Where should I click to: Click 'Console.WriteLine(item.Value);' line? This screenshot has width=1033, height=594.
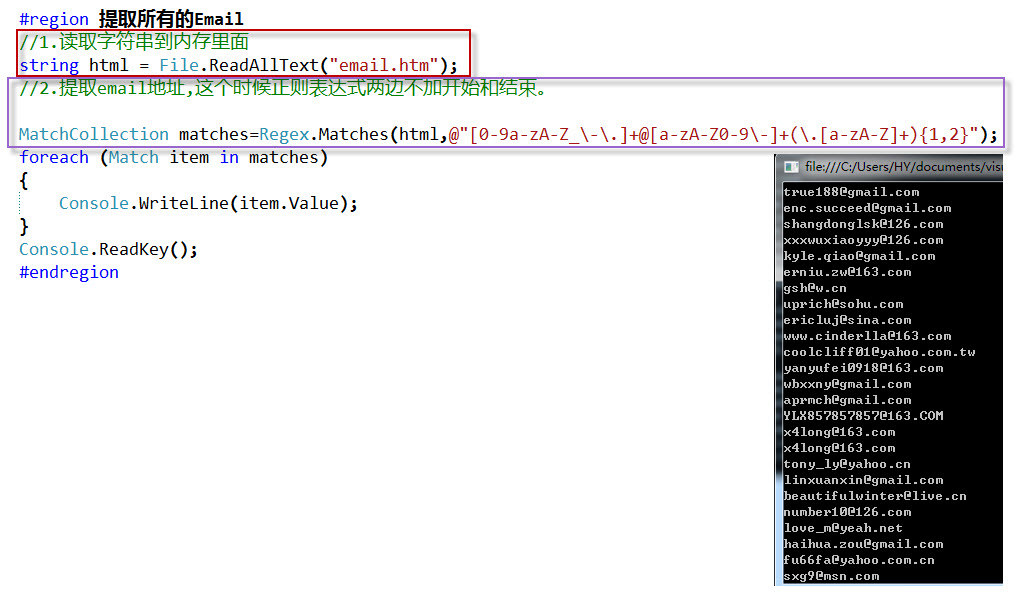pos(208,203)
